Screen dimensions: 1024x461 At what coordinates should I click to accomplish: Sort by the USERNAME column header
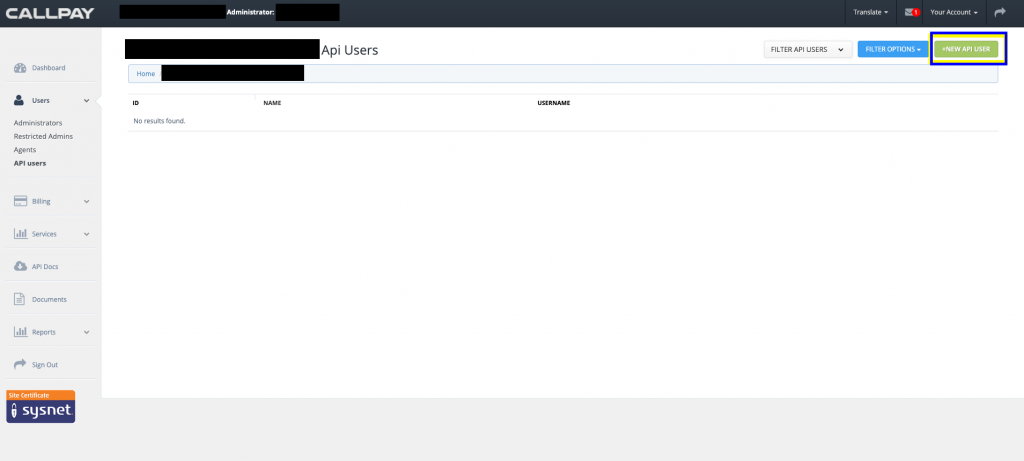point(554,103)
